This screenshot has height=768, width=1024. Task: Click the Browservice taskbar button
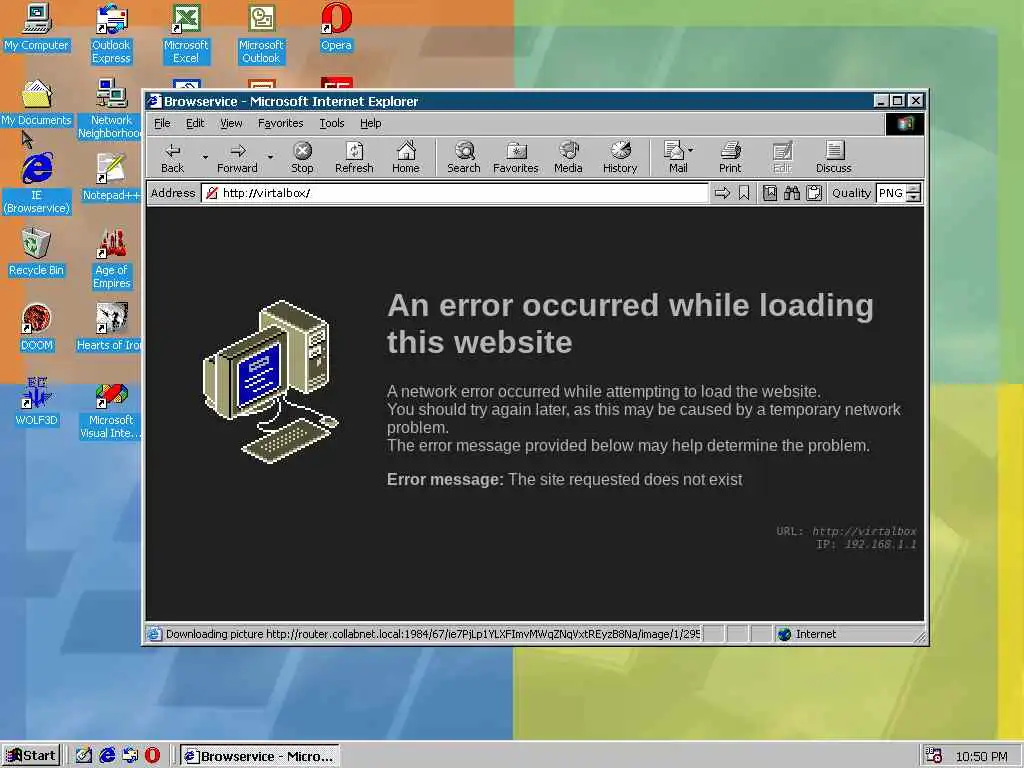click(x=260, y=756)
